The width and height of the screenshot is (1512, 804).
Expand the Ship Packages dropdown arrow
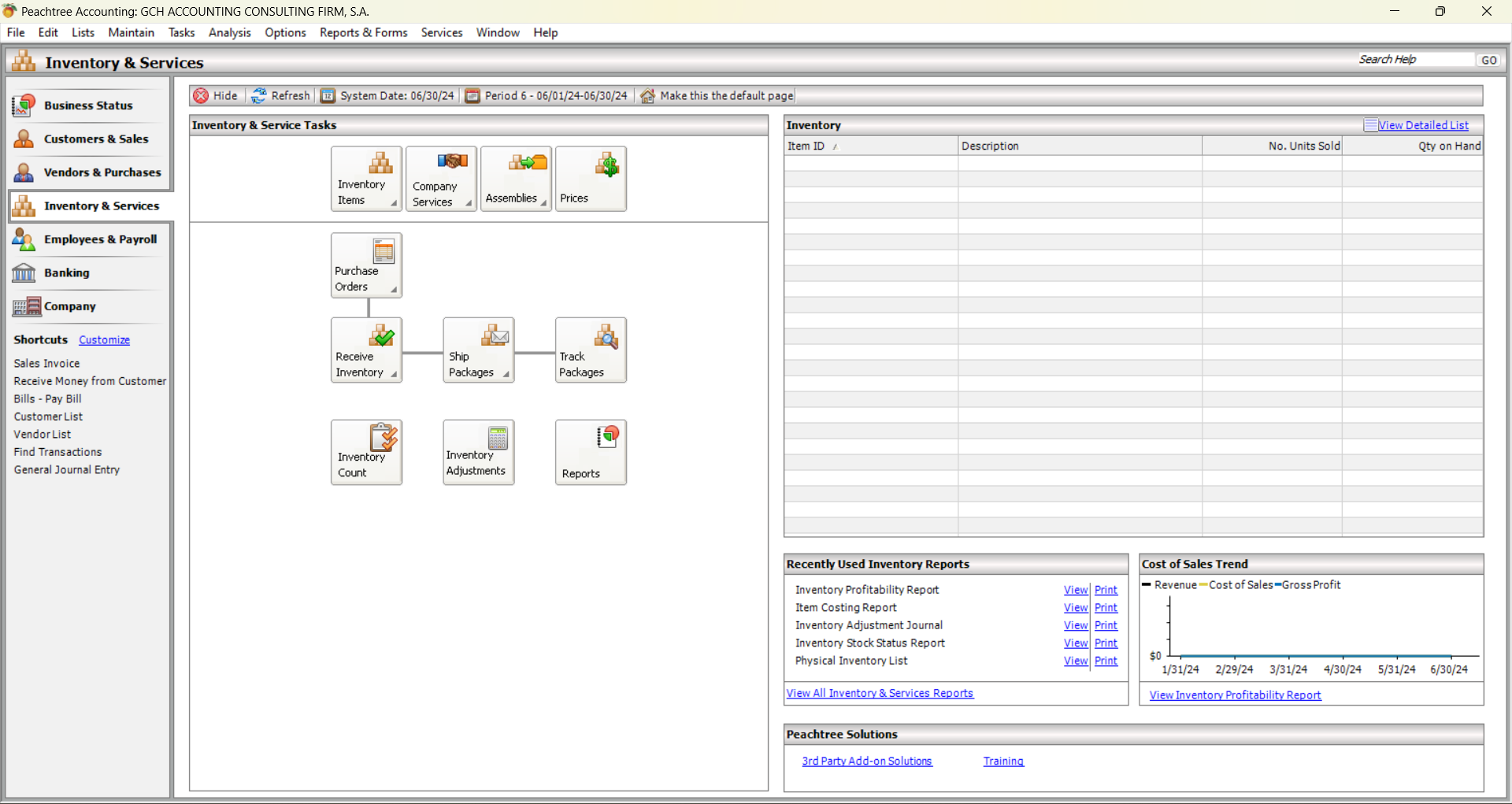click(x=506, y=374)
